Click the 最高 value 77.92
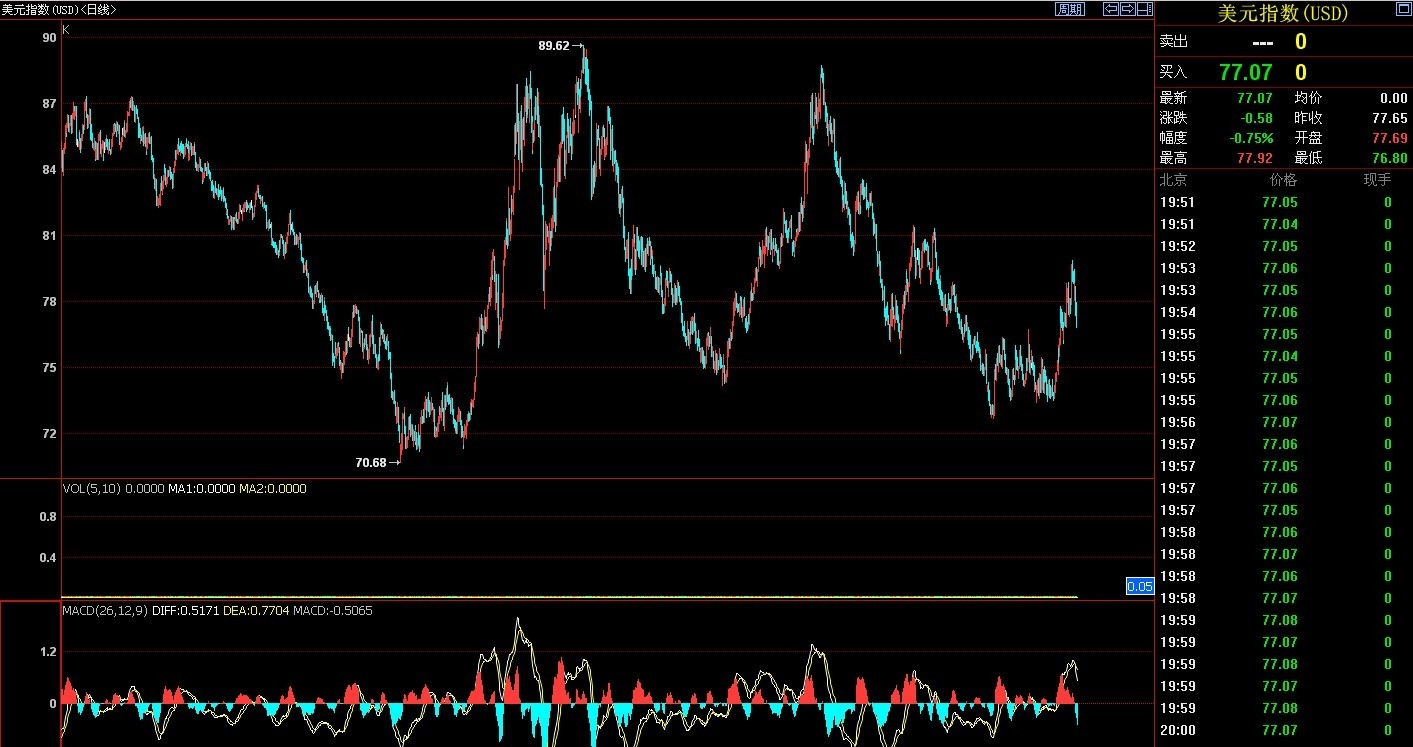 tap(1255, 158)
